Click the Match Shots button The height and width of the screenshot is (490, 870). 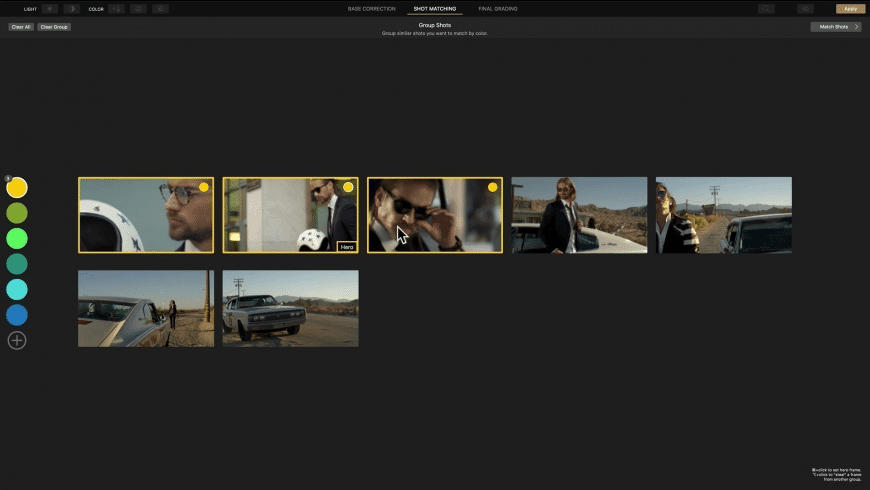tap(835, 27)
